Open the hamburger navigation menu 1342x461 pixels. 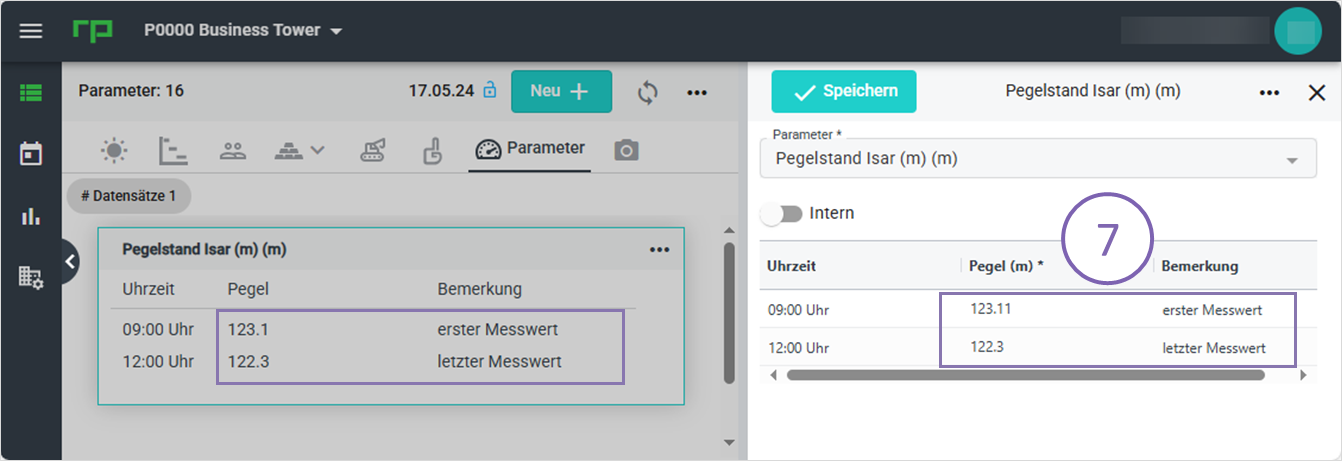point(31,30)
